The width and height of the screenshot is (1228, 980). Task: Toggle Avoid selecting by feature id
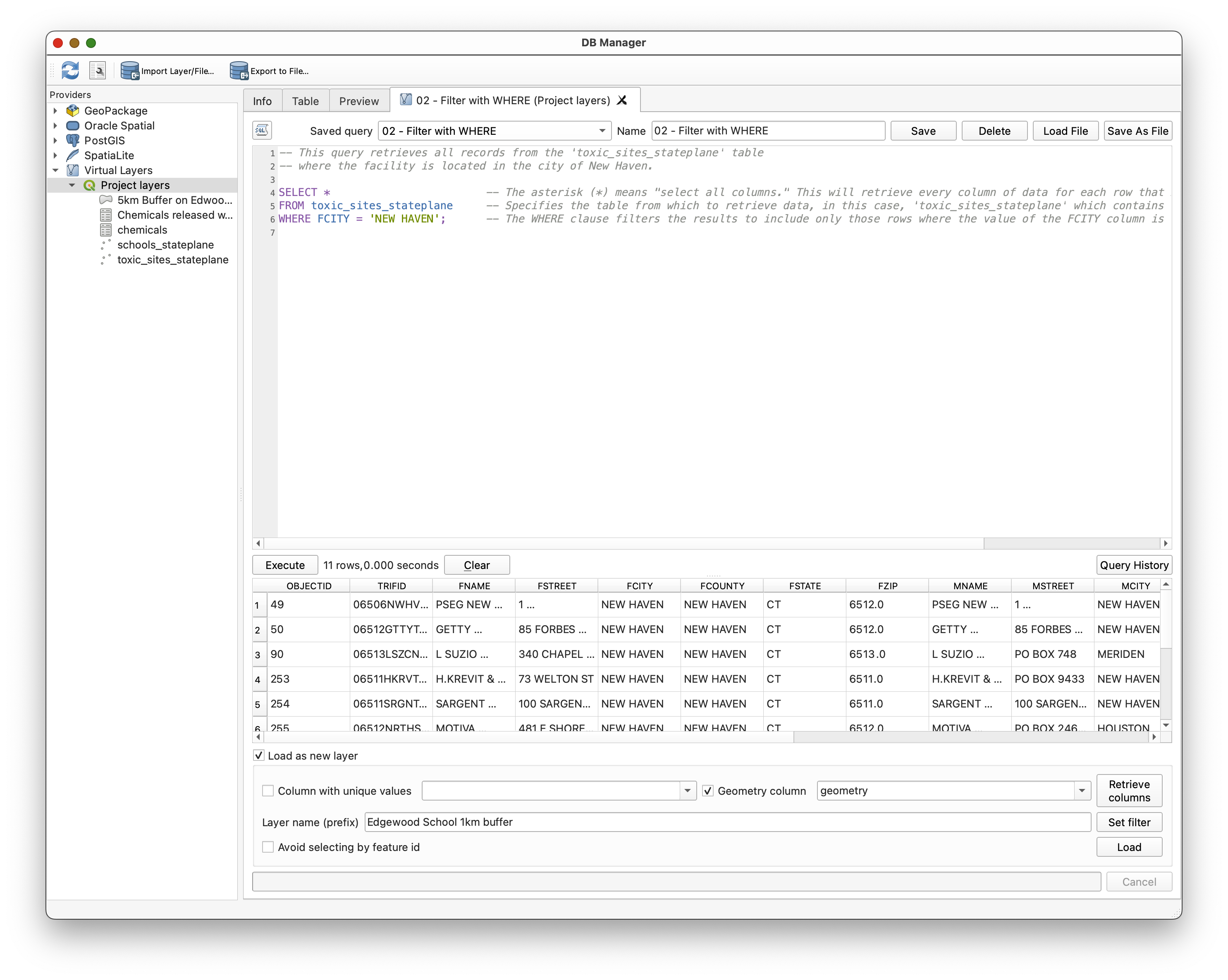click(x=268, y=847)
